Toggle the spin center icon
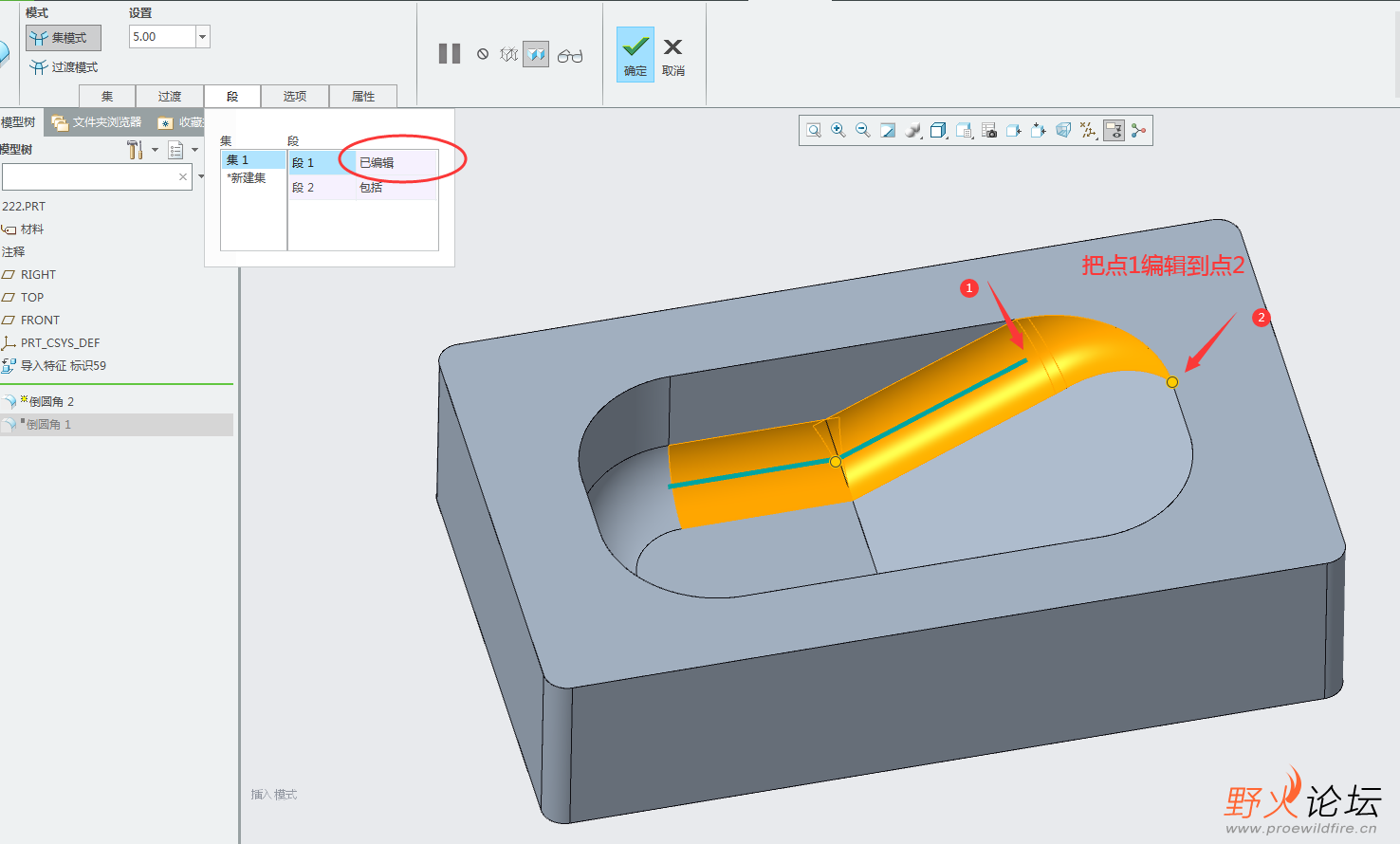The width and height of the screenshot is (1400, 844). tap(1138, 131)
